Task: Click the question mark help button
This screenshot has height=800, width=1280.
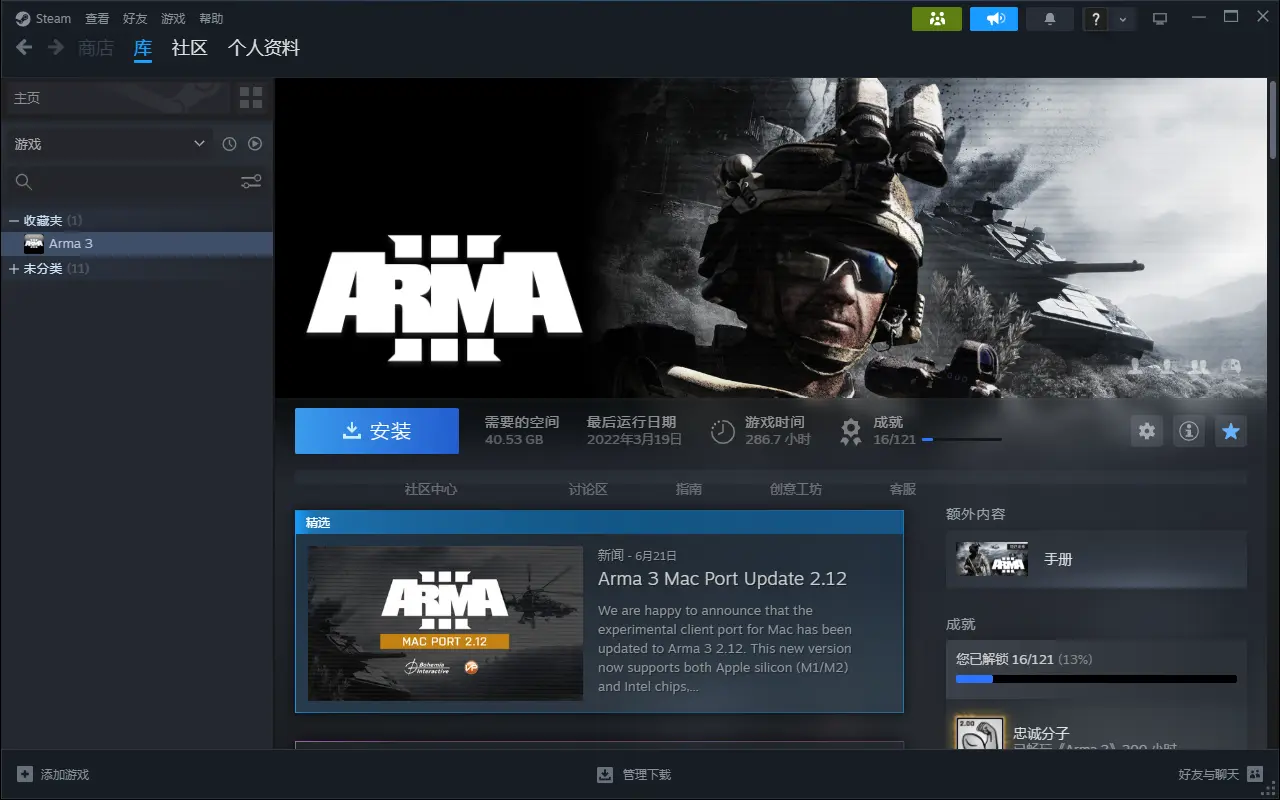Action: (x=1097, y=19)
